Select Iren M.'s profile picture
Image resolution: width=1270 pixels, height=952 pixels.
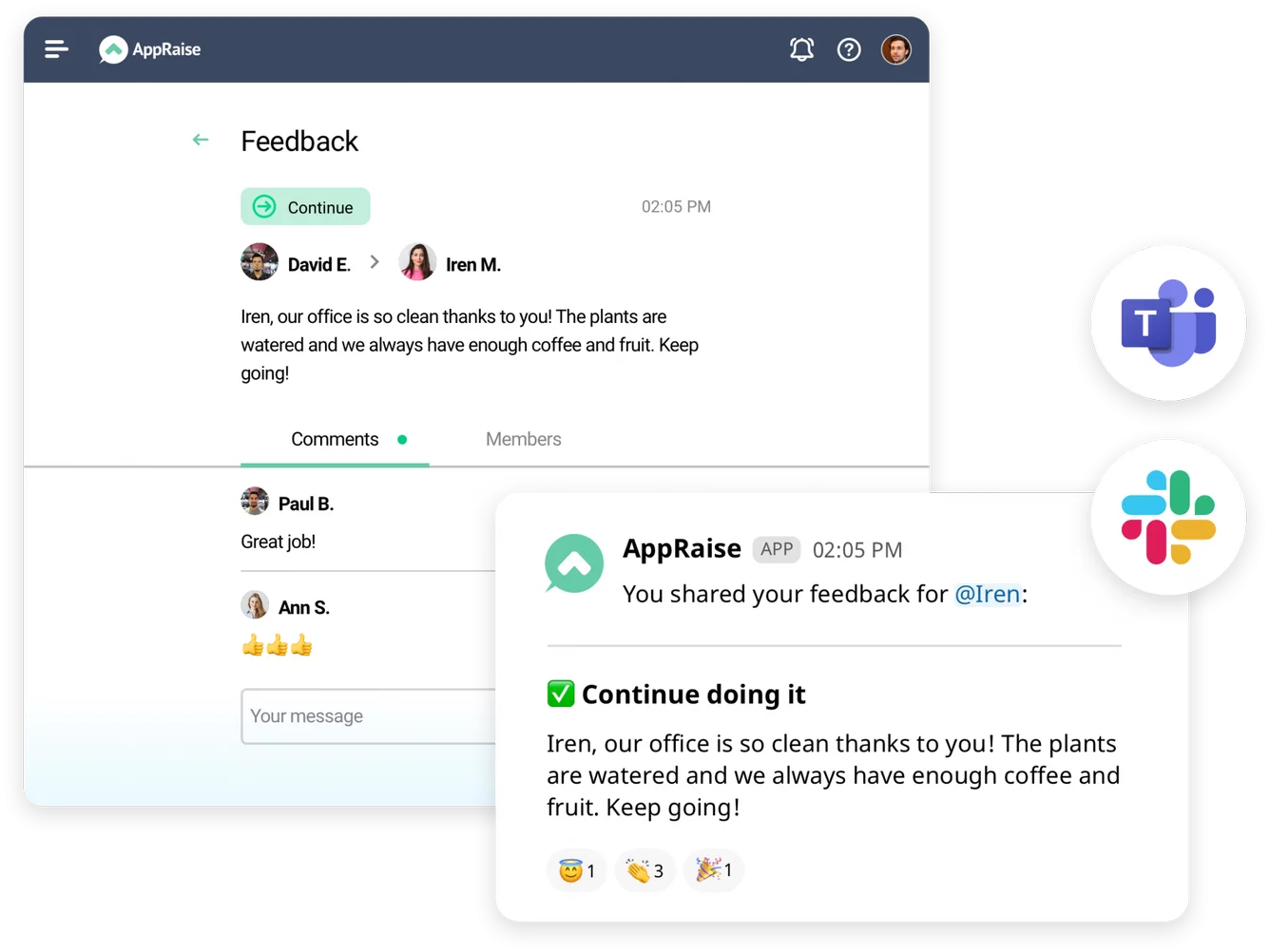click(417, 262)
